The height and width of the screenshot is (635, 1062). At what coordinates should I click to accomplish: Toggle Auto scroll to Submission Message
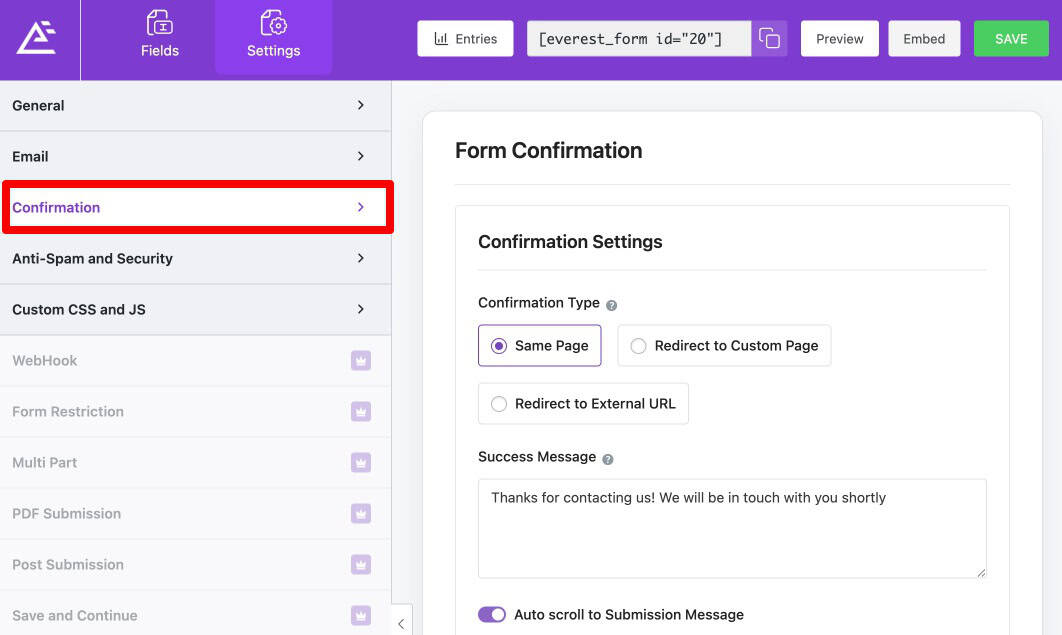tap(492, 615)
